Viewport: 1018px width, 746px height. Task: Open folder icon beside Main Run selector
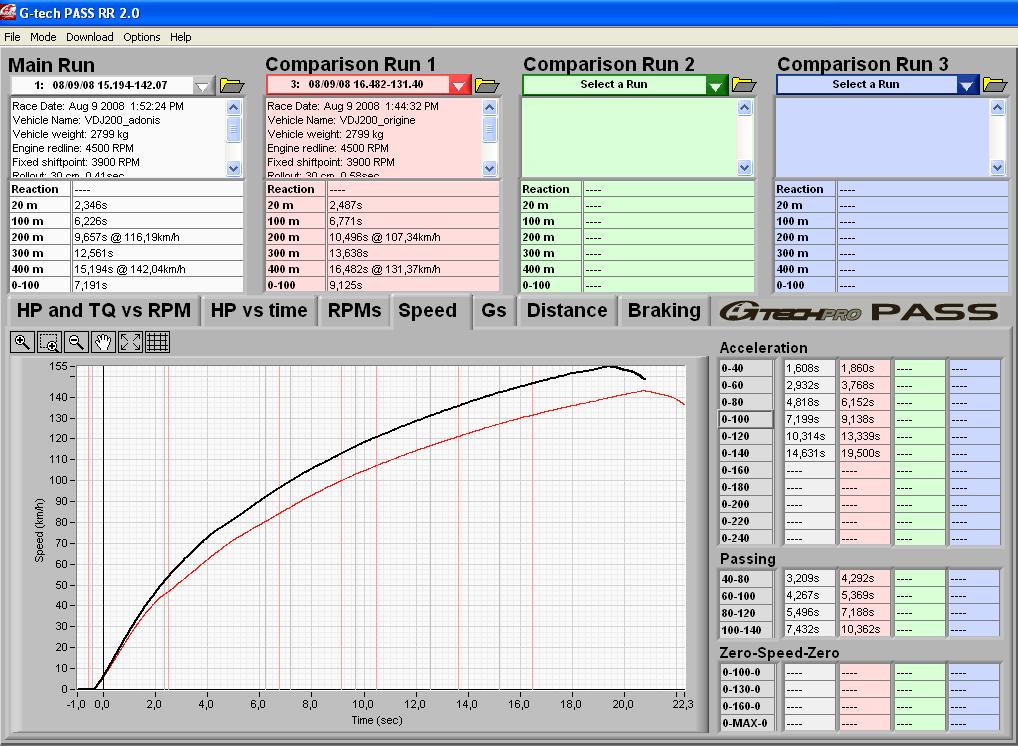tap(232, 85)
